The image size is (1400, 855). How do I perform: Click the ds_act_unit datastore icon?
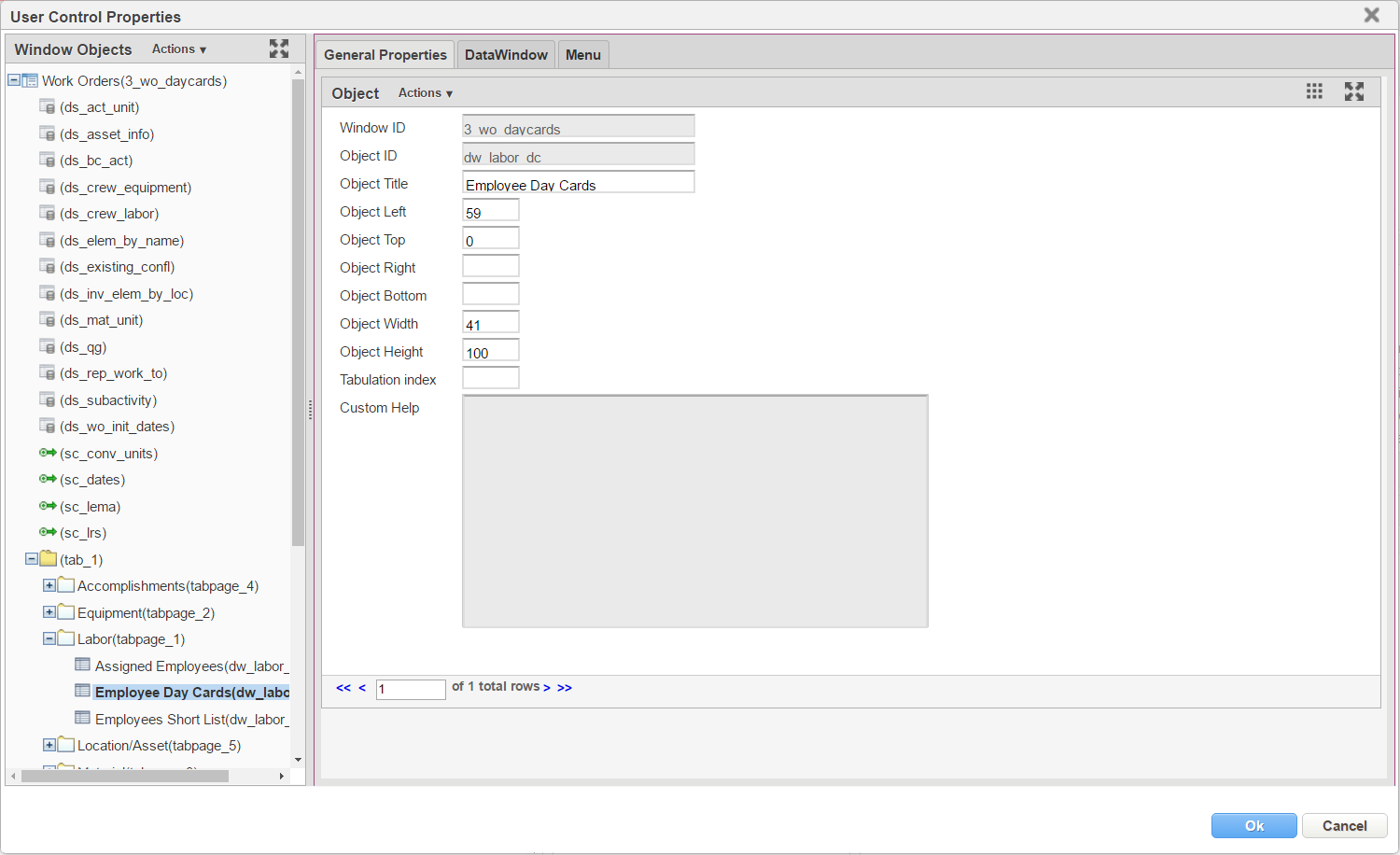pos(48,107)
